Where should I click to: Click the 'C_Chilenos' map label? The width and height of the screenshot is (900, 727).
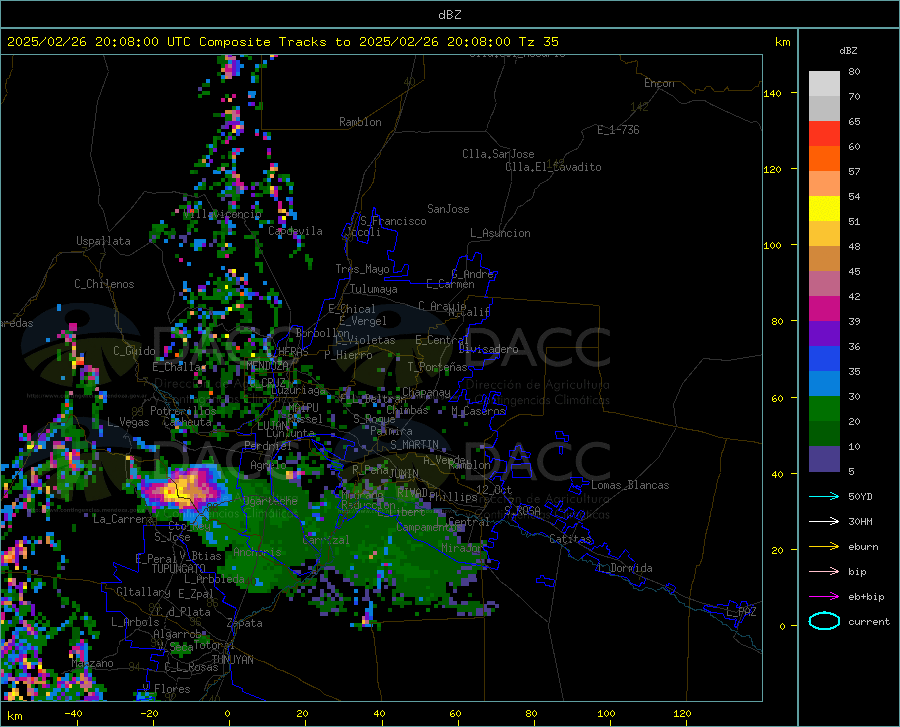(104, 284)
